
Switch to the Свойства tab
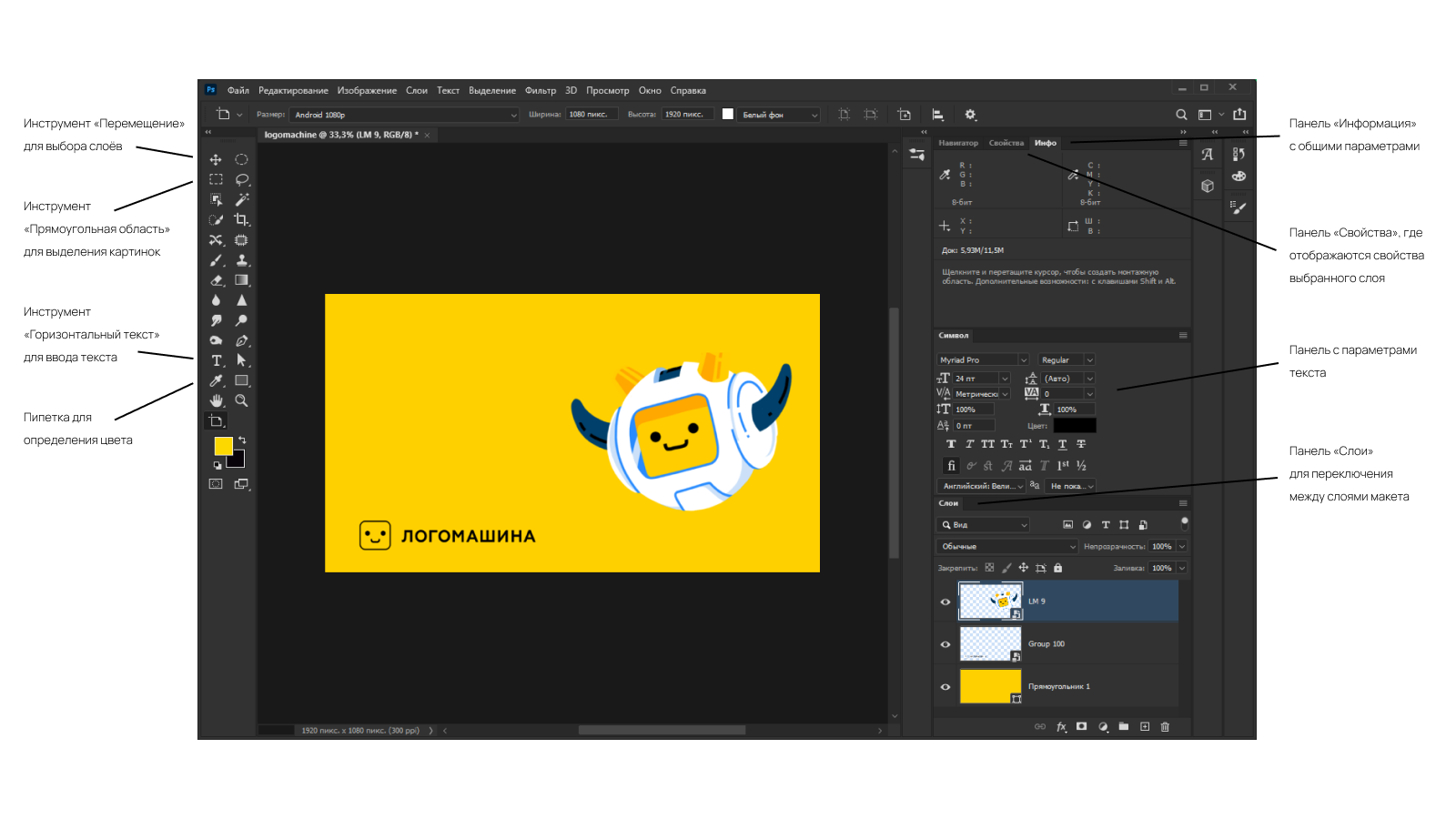tap(1006, 143)
